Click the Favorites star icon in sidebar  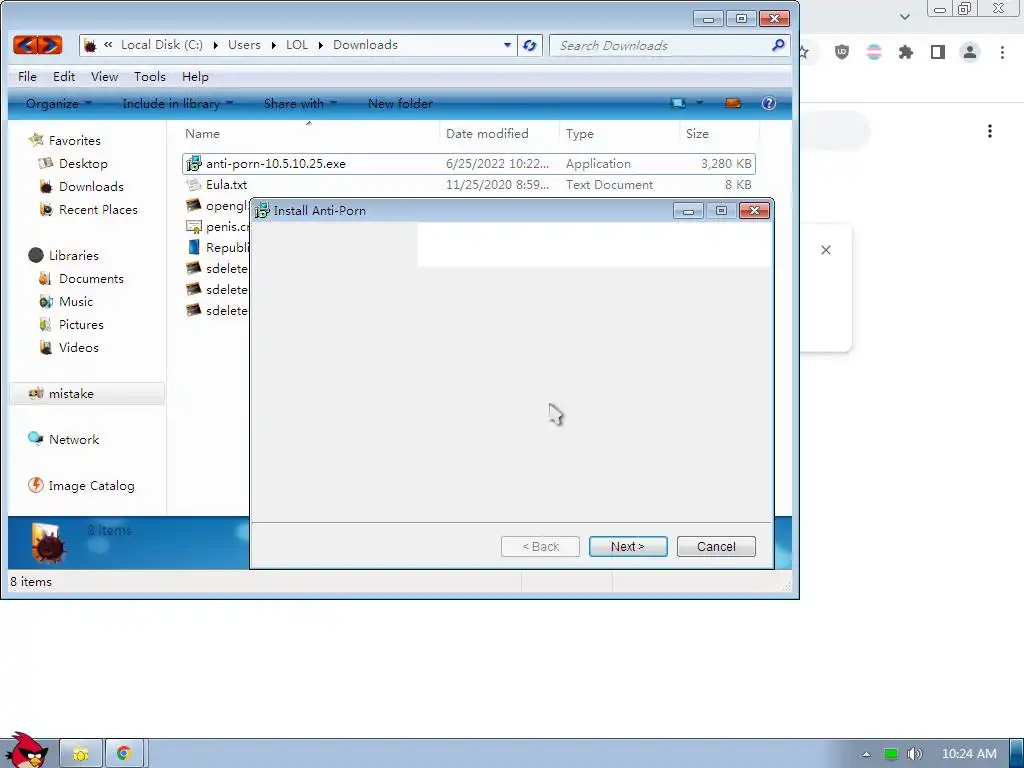[36, 140]
